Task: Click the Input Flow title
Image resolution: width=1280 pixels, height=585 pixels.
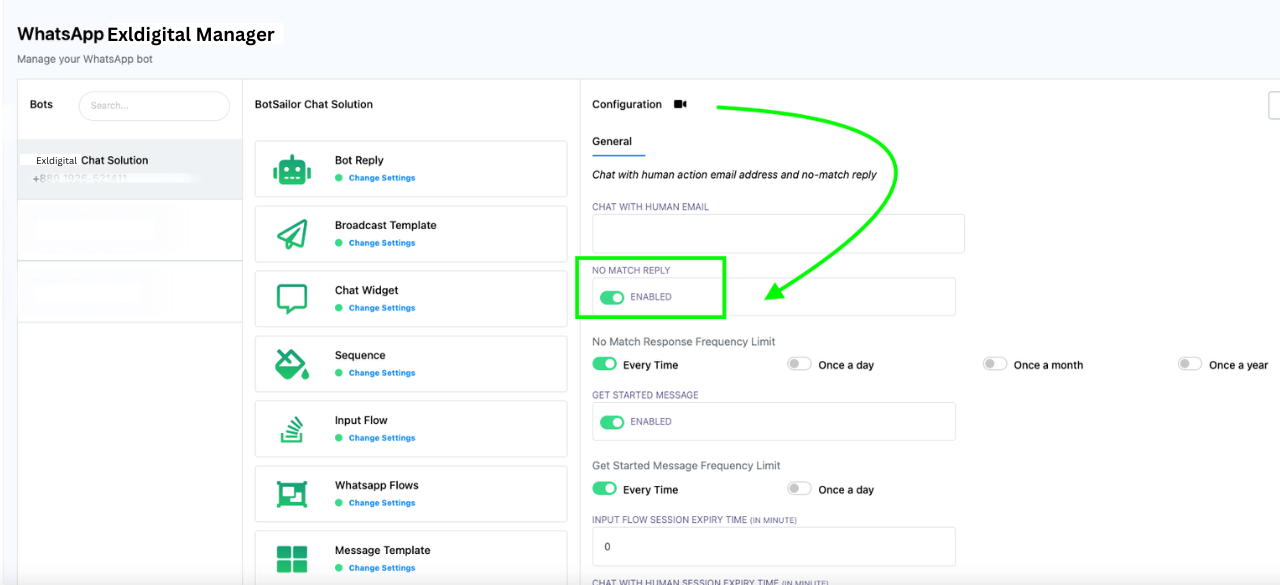Action: pos(361,420)
